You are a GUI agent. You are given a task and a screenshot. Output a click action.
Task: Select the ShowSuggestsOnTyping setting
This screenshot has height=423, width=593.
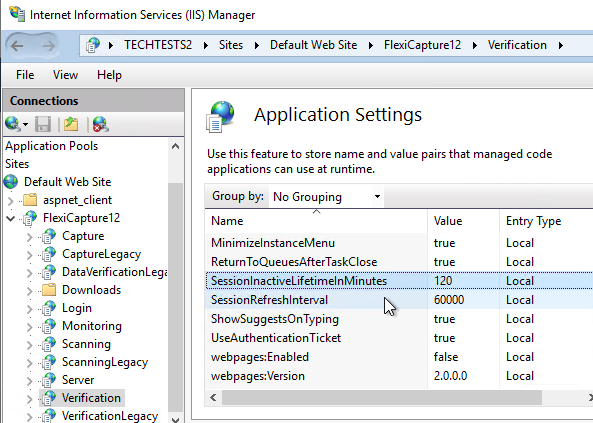pyautogui.click(x=399, y=319)
